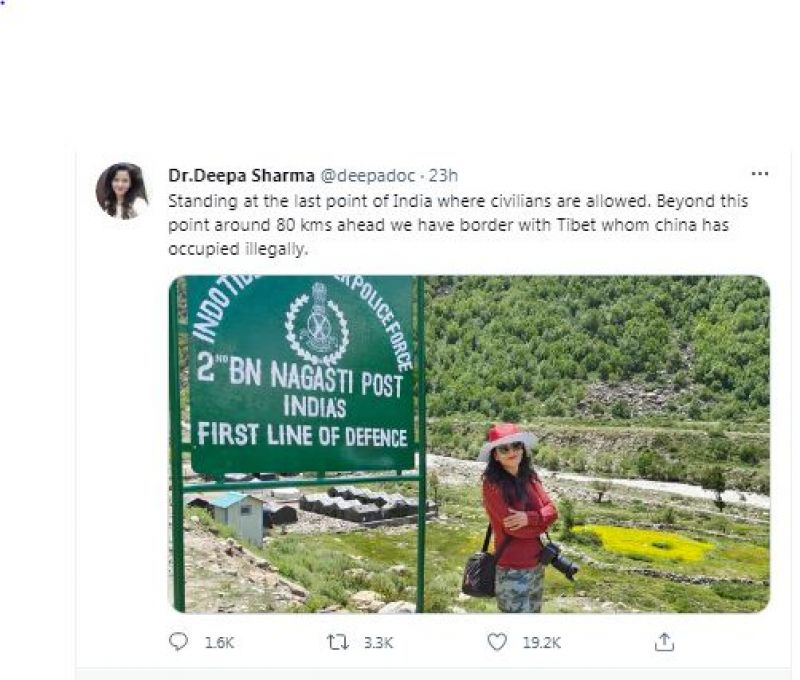Click the camera the woman is holding
This screenshot has height=680, width=800.
[x=560, y=559]
